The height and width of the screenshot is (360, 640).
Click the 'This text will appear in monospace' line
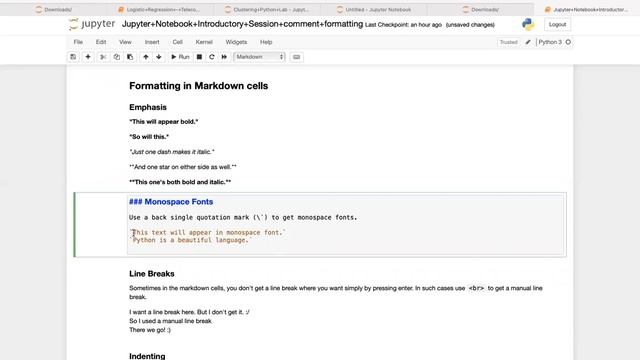(207, 233)
